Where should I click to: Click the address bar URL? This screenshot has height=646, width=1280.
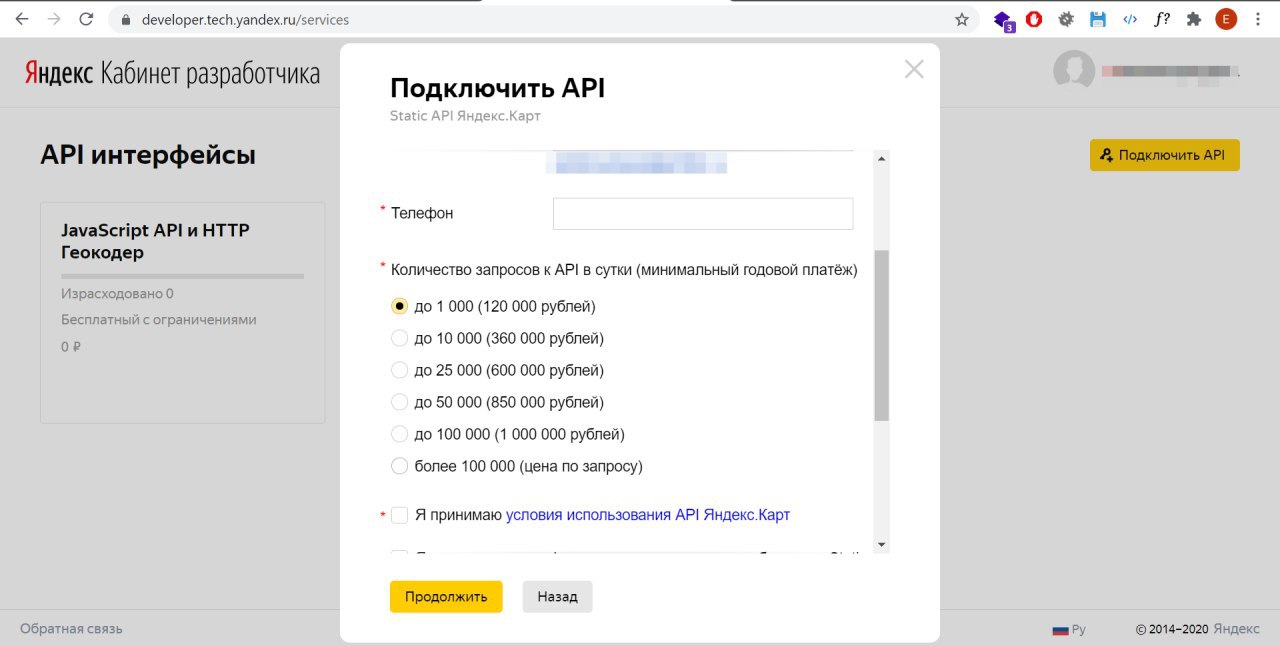(x=245, y=19)
